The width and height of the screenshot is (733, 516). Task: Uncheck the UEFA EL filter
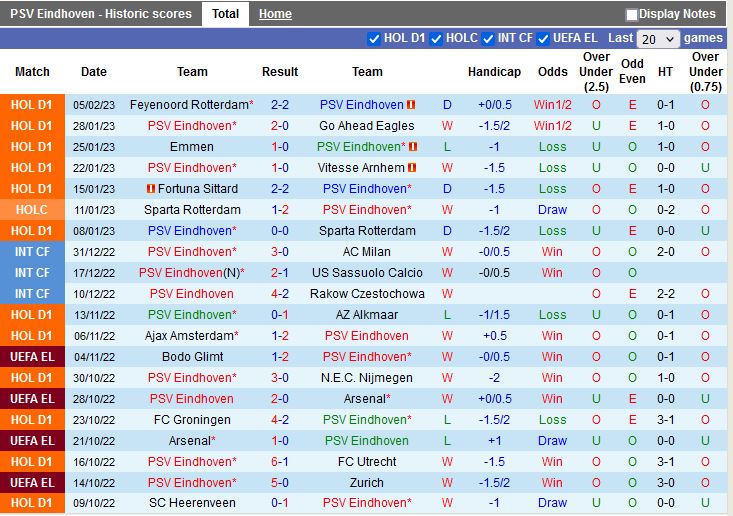[543, 39]
